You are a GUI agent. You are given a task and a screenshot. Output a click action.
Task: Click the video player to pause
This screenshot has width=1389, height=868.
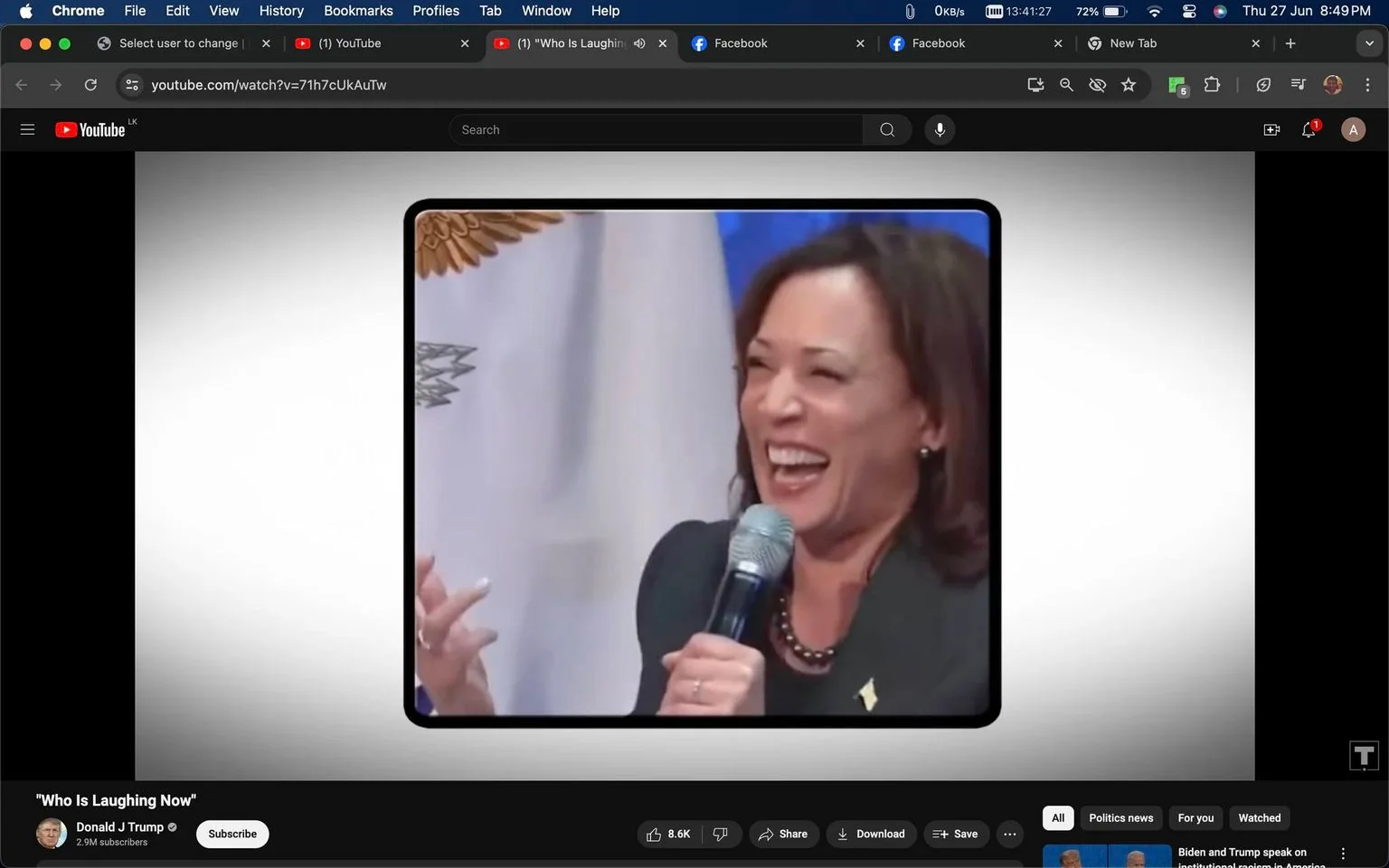click(694, 466)
